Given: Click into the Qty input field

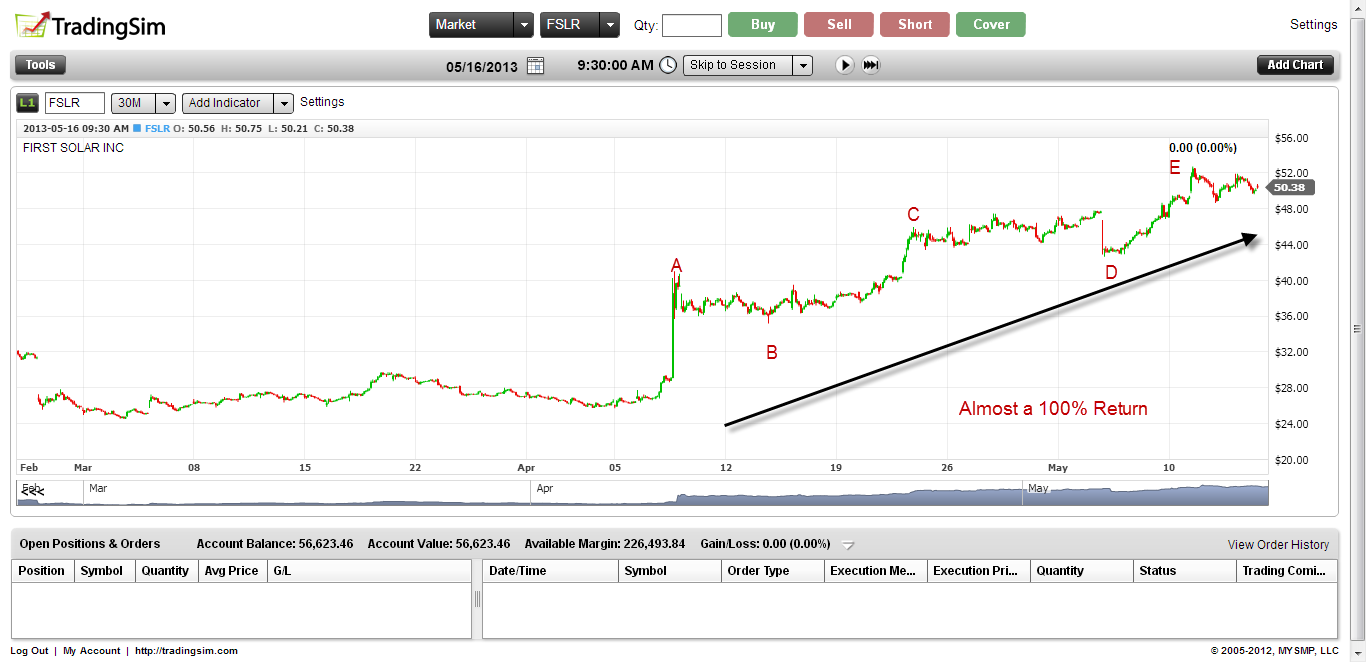Looking at the screenshot, I should tap(691, 25).
